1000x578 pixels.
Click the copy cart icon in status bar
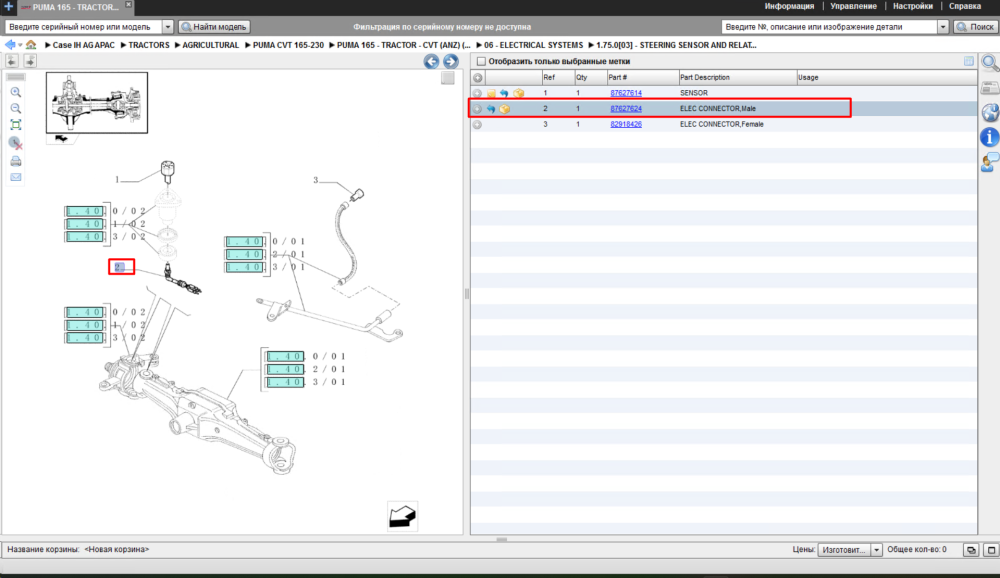[x=971, y=549]
